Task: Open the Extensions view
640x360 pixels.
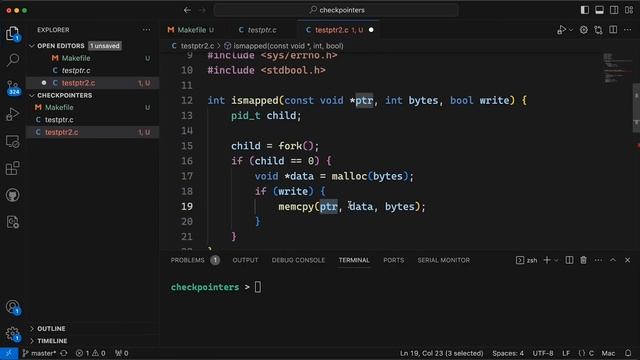Action: click(13, 168)
